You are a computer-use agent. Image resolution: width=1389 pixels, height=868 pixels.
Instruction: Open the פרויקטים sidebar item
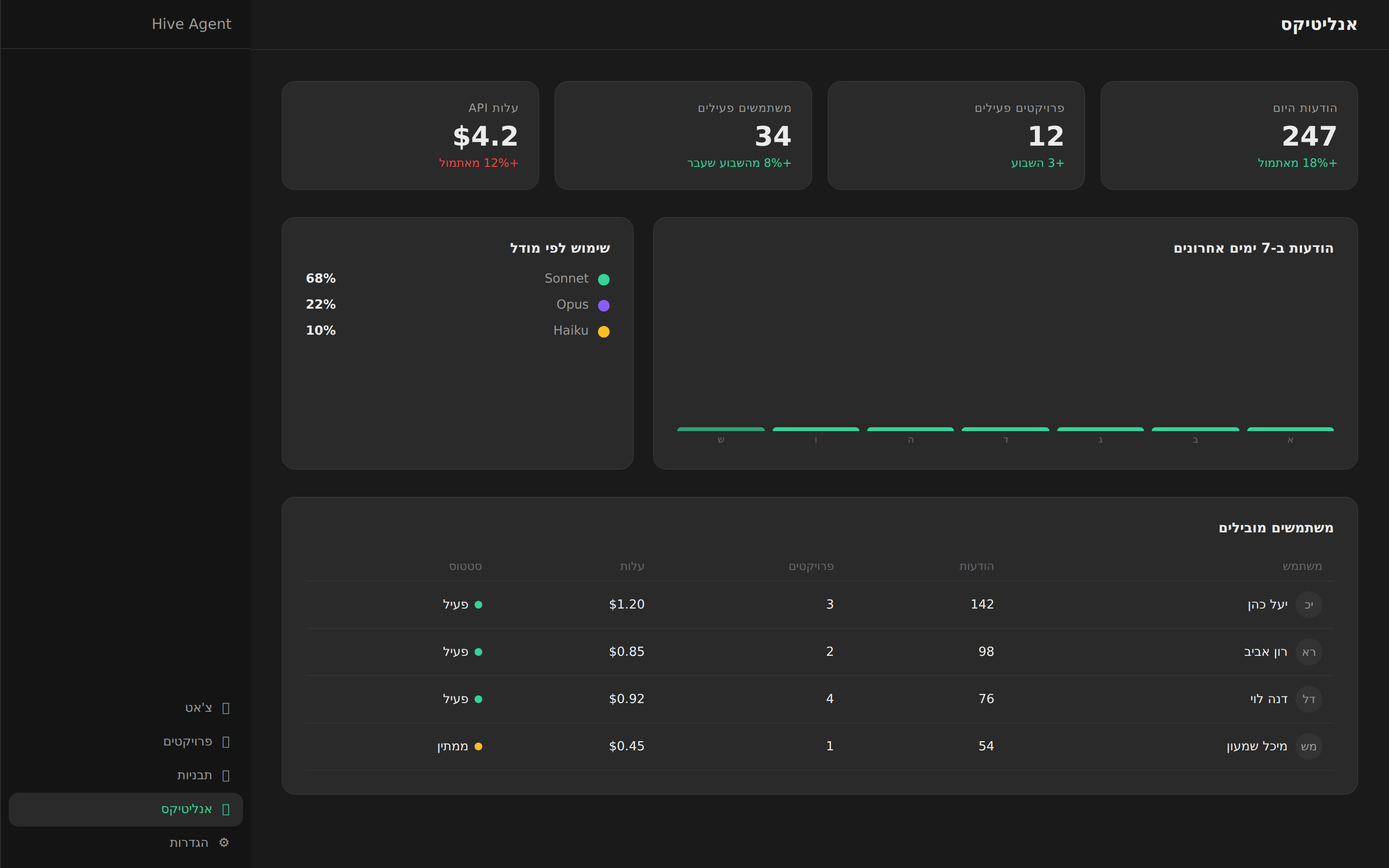click(126, 742)
